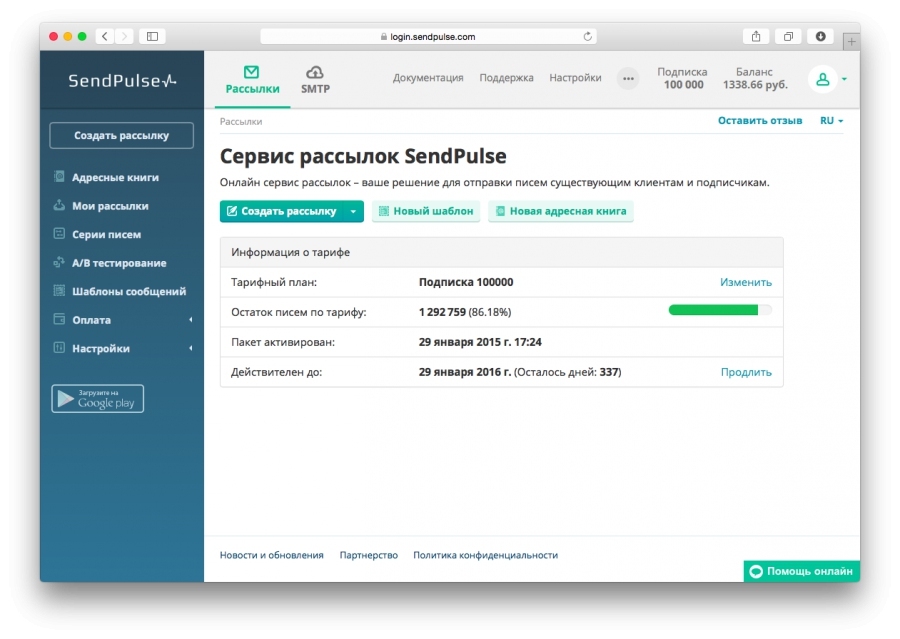Click the three-dots more options icon
The image size is (900, 639).
pyautogui.click(x=629, y=79)
